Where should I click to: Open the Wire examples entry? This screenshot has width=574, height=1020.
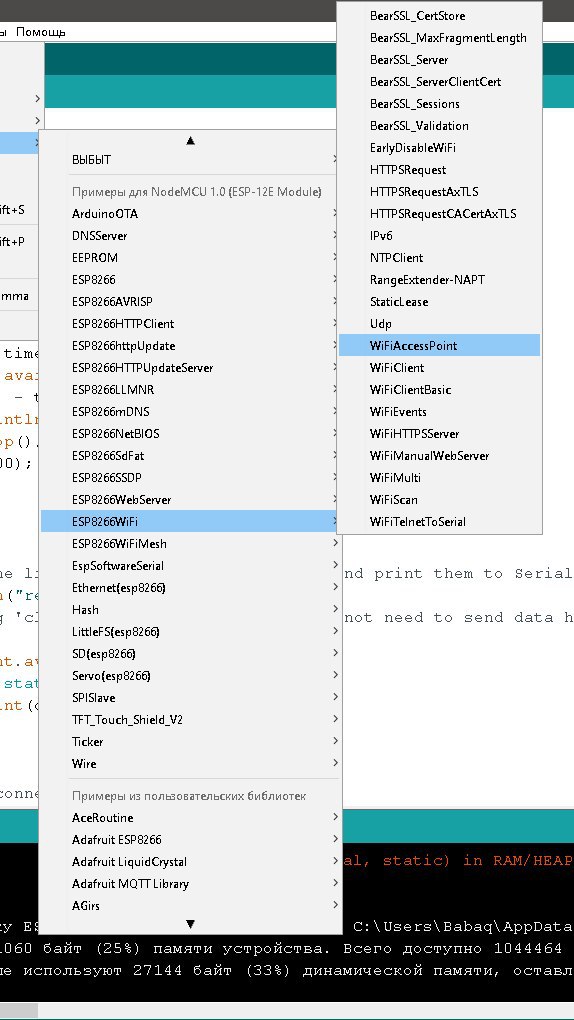coord(190,764)
